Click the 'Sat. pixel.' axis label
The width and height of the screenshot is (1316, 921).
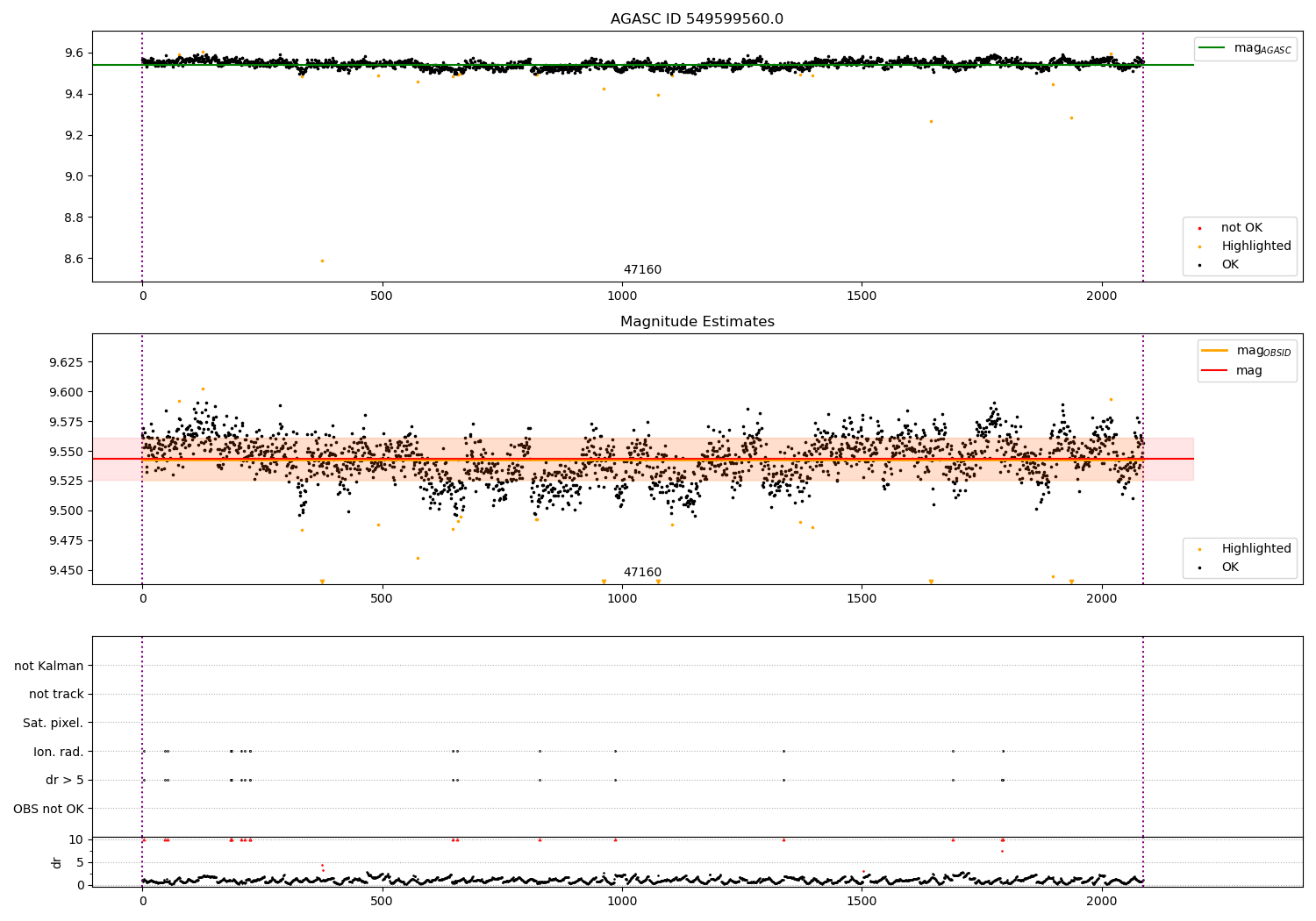coord(54,724)
